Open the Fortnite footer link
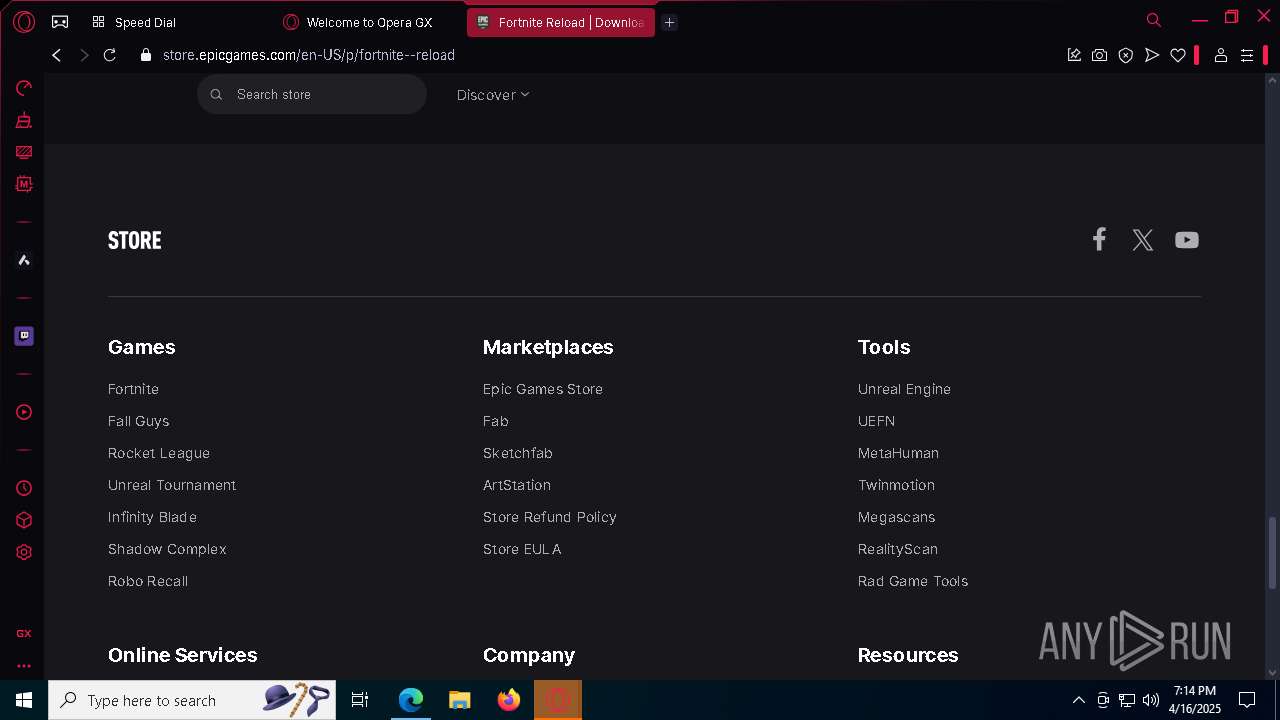 tap(133, 389)
